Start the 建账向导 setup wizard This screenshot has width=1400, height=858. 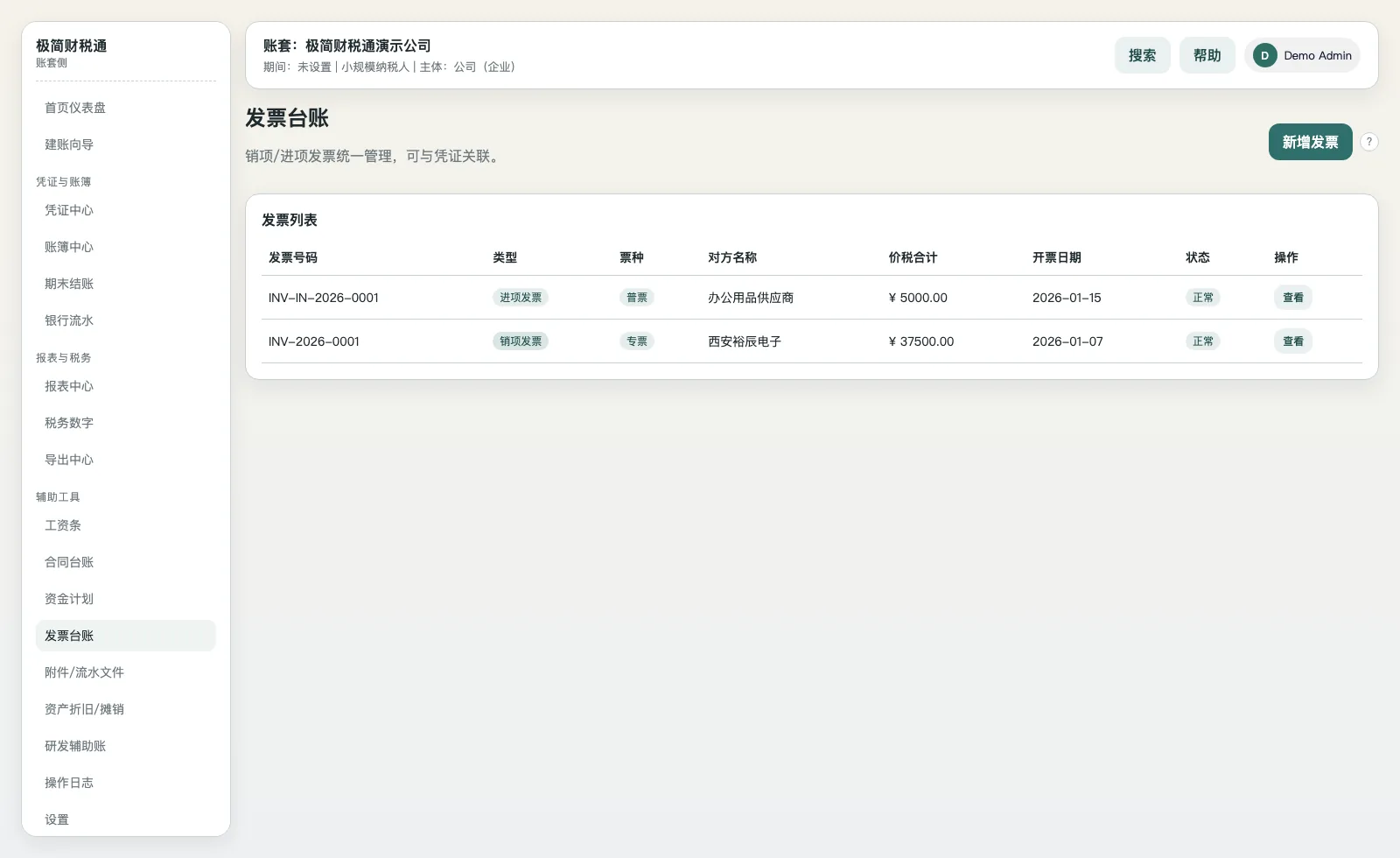pyautogui.click(x=69, y=144)
